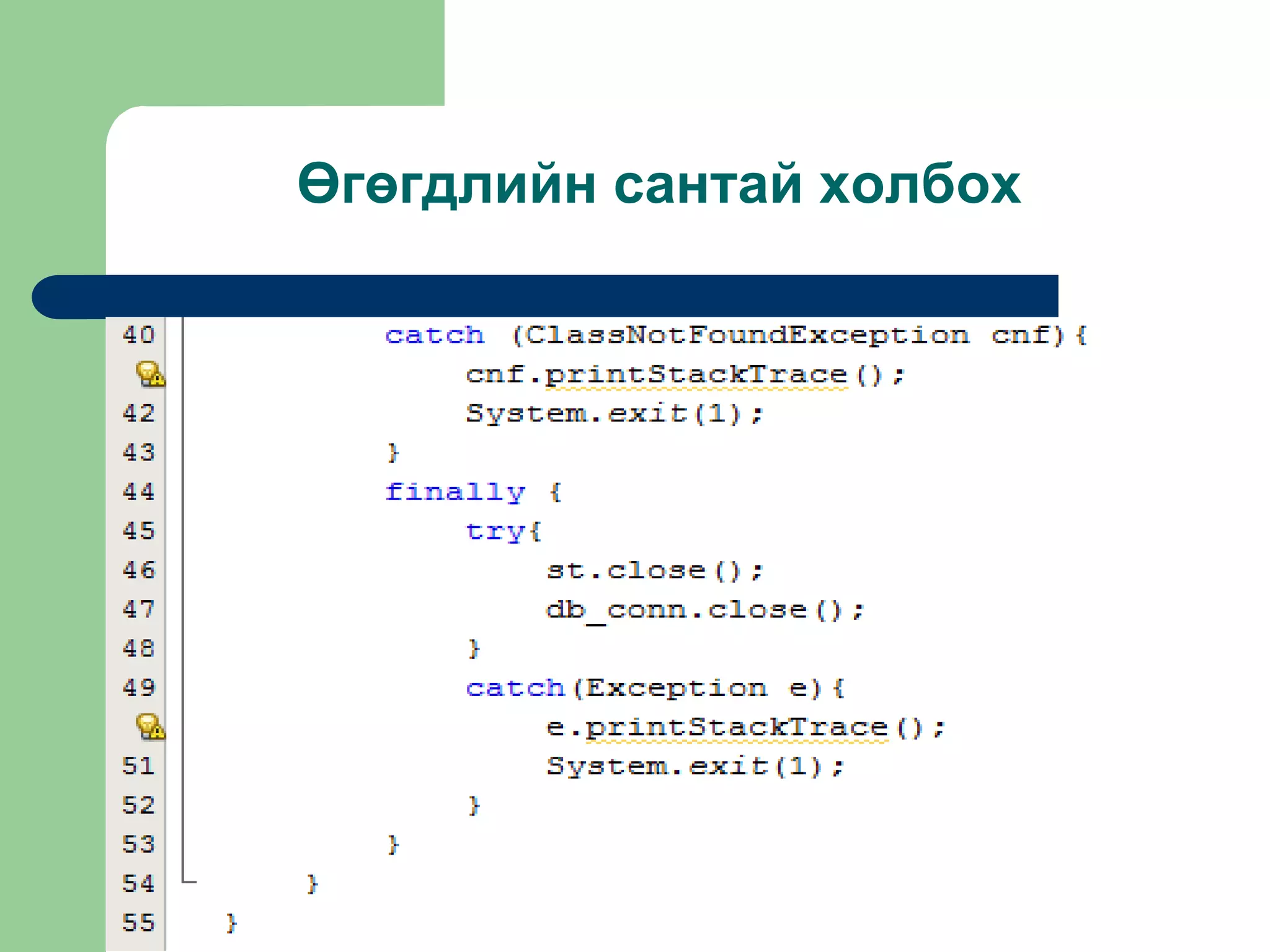Click the db_conn.close() statement
The width and height of the screenshot is (1270, 952).
click(x=705, y=610)
